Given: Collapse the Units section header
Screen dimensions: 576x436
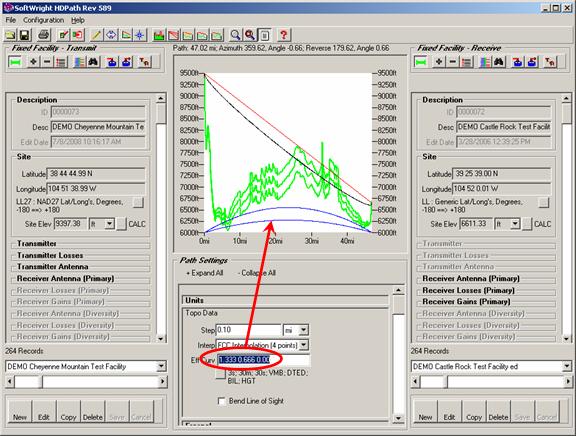Looking at the screenshot, I should point(285,300).
